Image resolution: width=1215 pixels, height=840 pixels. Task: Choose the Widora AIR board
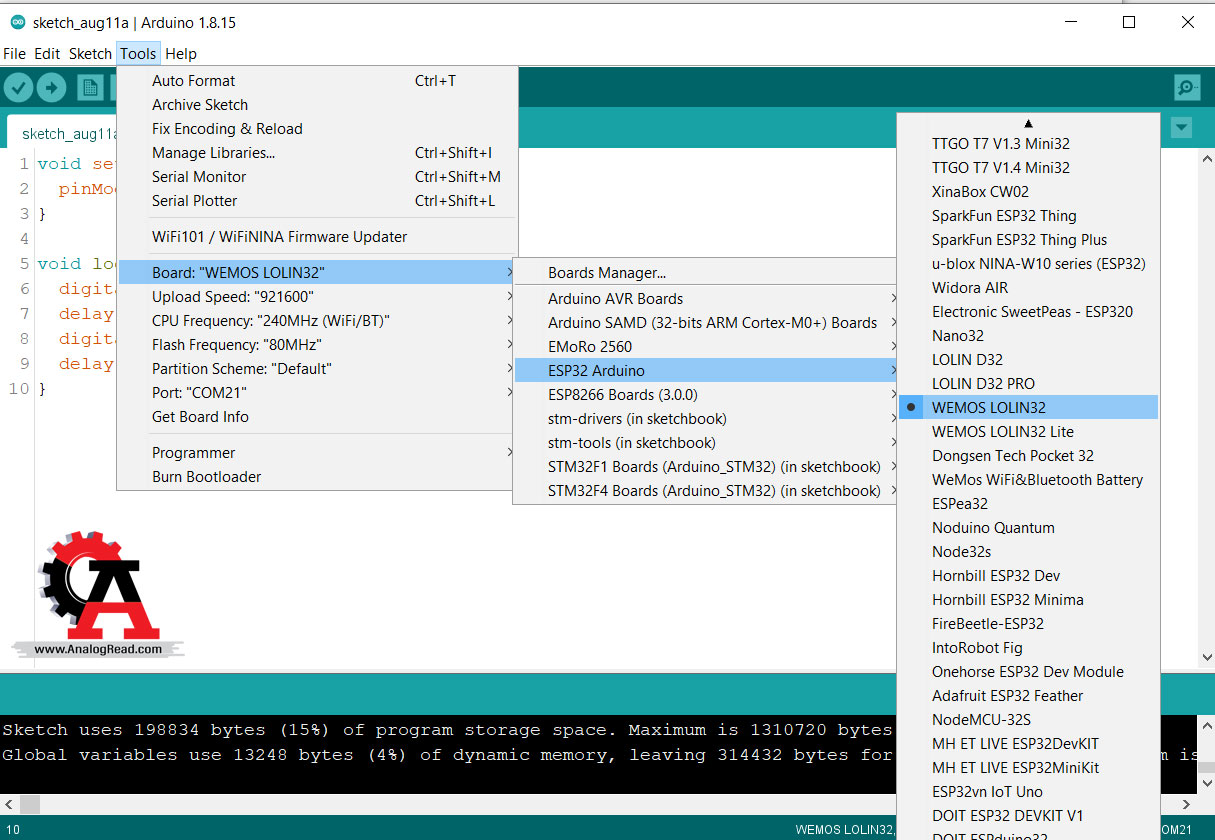coord(1028,288)
